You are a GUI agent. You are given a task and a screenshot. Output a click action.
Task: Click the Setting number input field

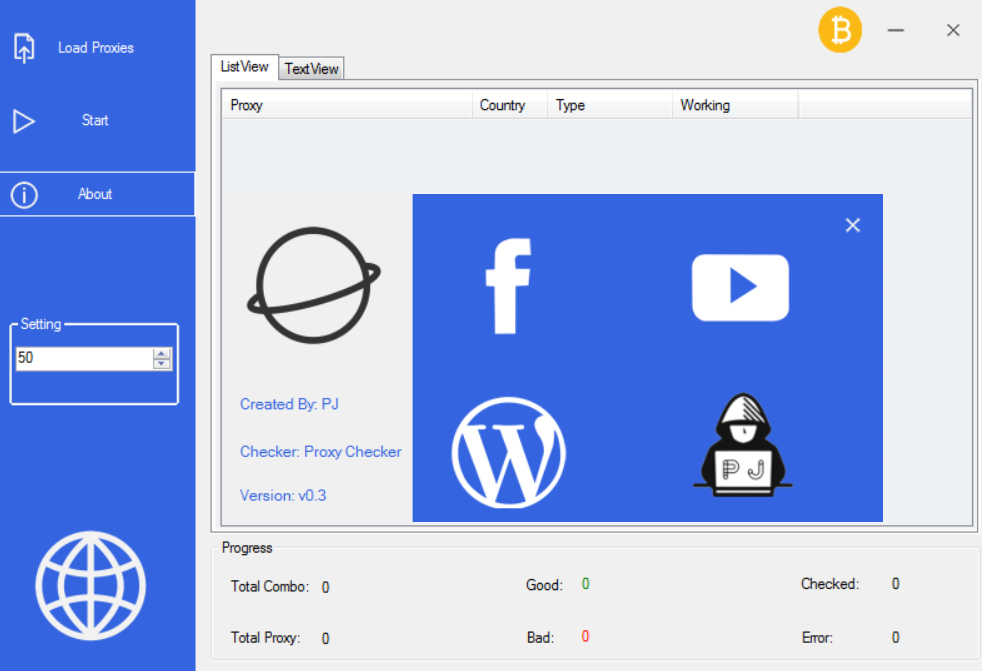click(82, 358)
